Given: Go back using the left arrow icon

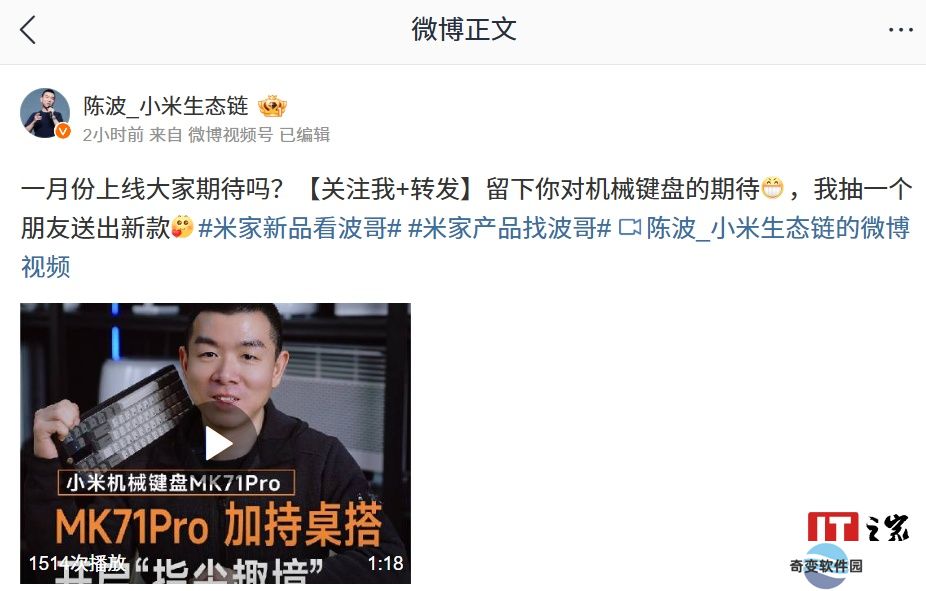Looking at the screenshot, I should click(28, 30).
